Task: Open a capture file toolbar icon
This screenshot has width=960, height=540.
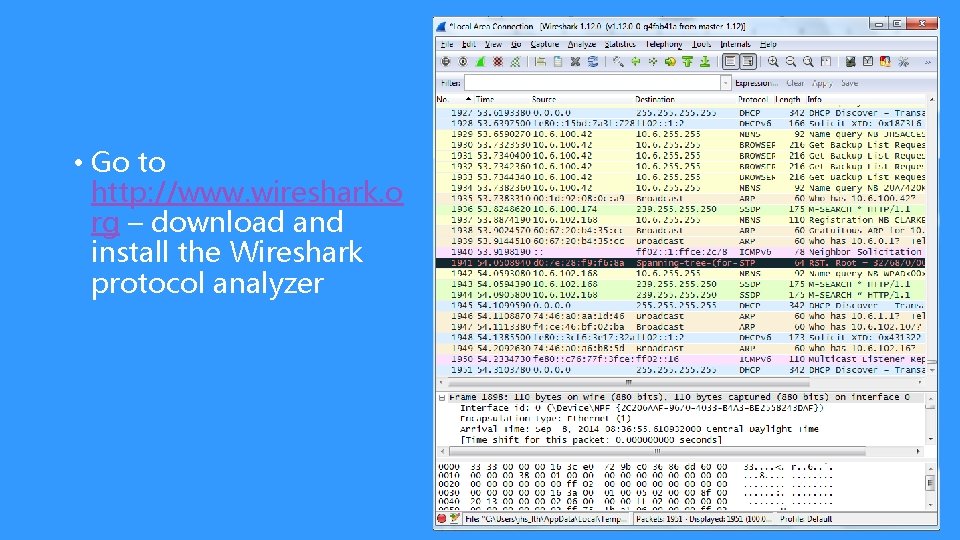Action: pos(540,62)
